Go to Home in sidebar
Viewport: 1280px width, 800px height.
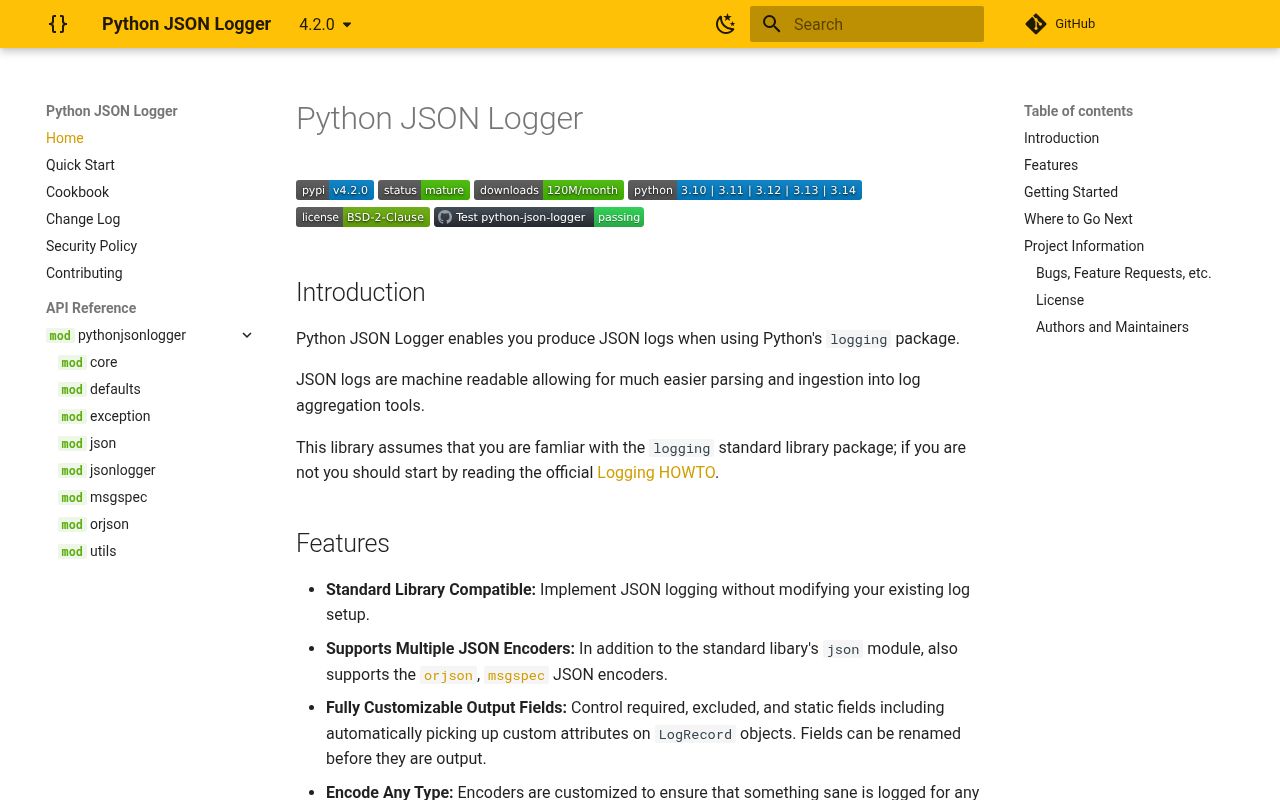click(65, 138)
